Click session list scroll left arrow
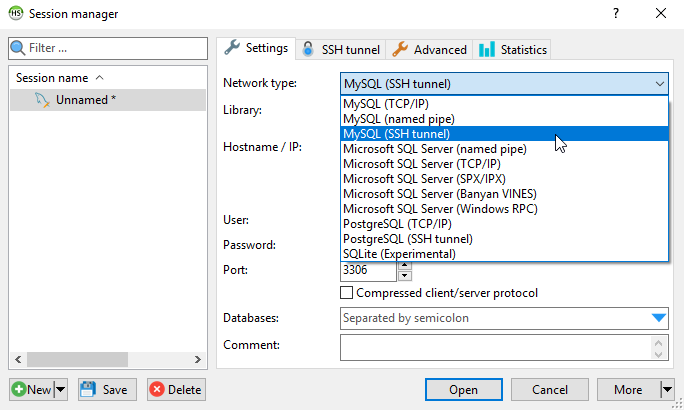Image resolution: width=684 pixels, height=410 pixels. (18, 359)
